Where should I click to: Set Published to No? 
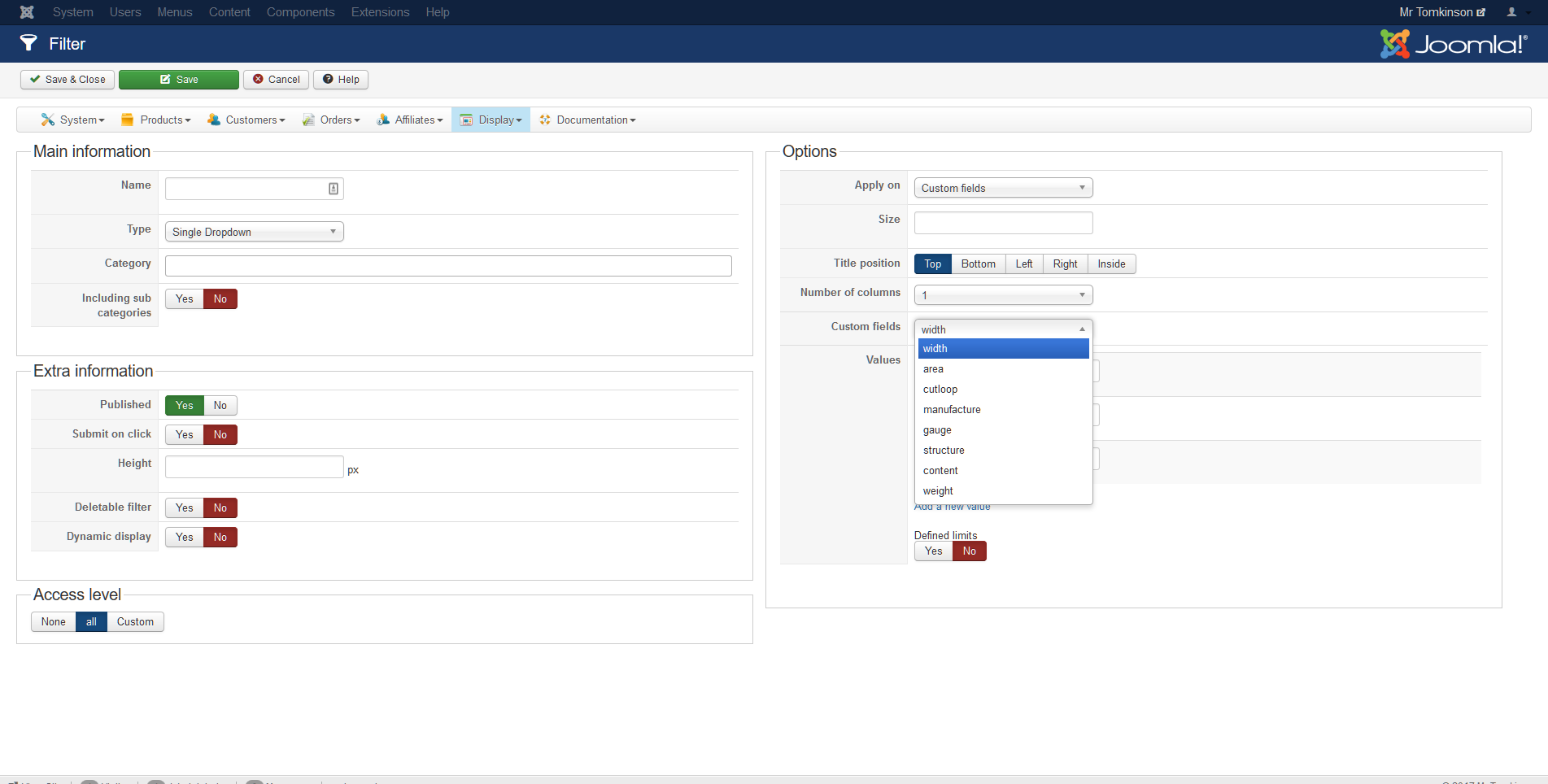pos(220,406)
